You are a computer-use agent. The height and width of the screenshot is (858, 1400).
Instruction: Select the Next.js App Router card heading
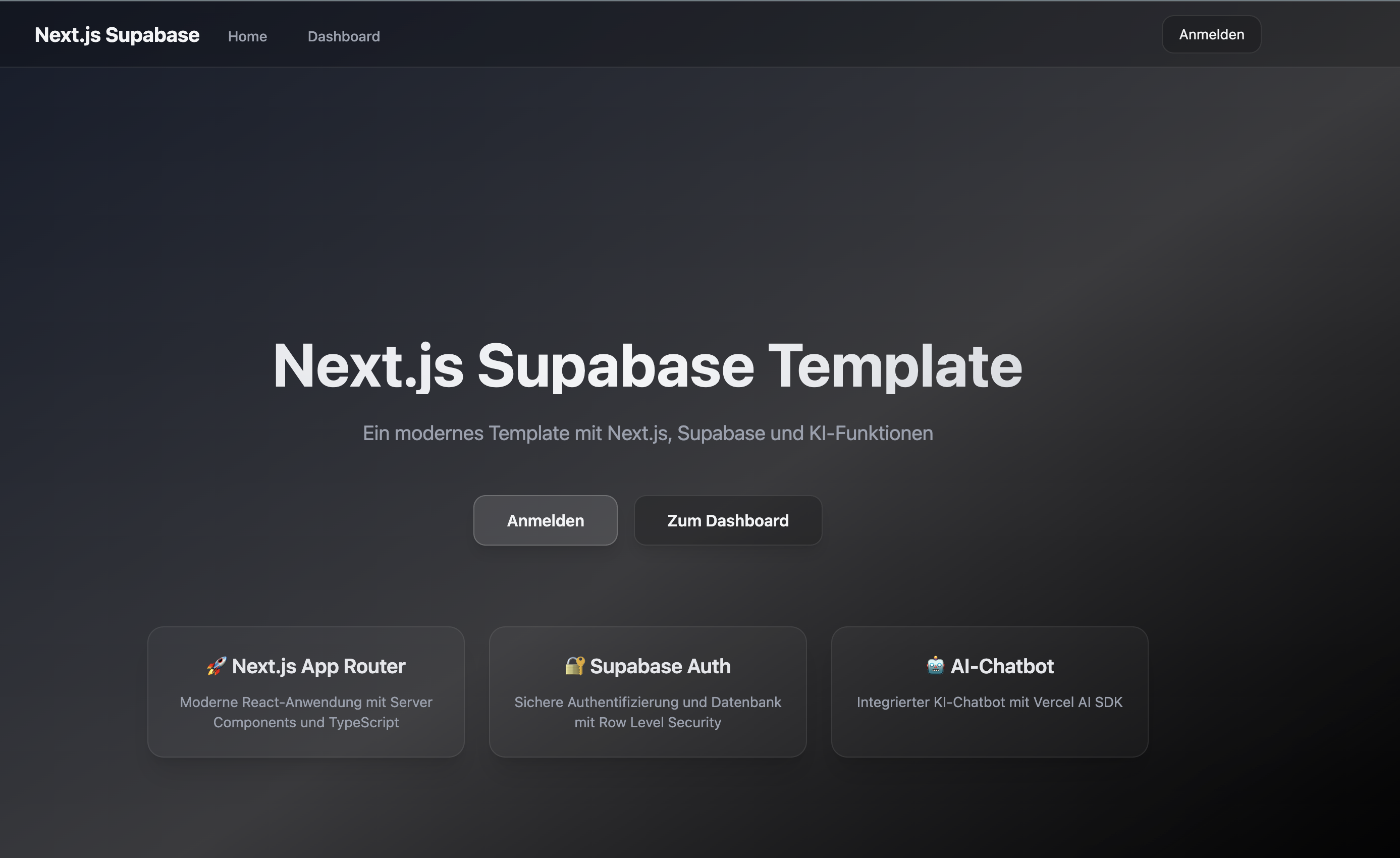[x=318, y=666]
